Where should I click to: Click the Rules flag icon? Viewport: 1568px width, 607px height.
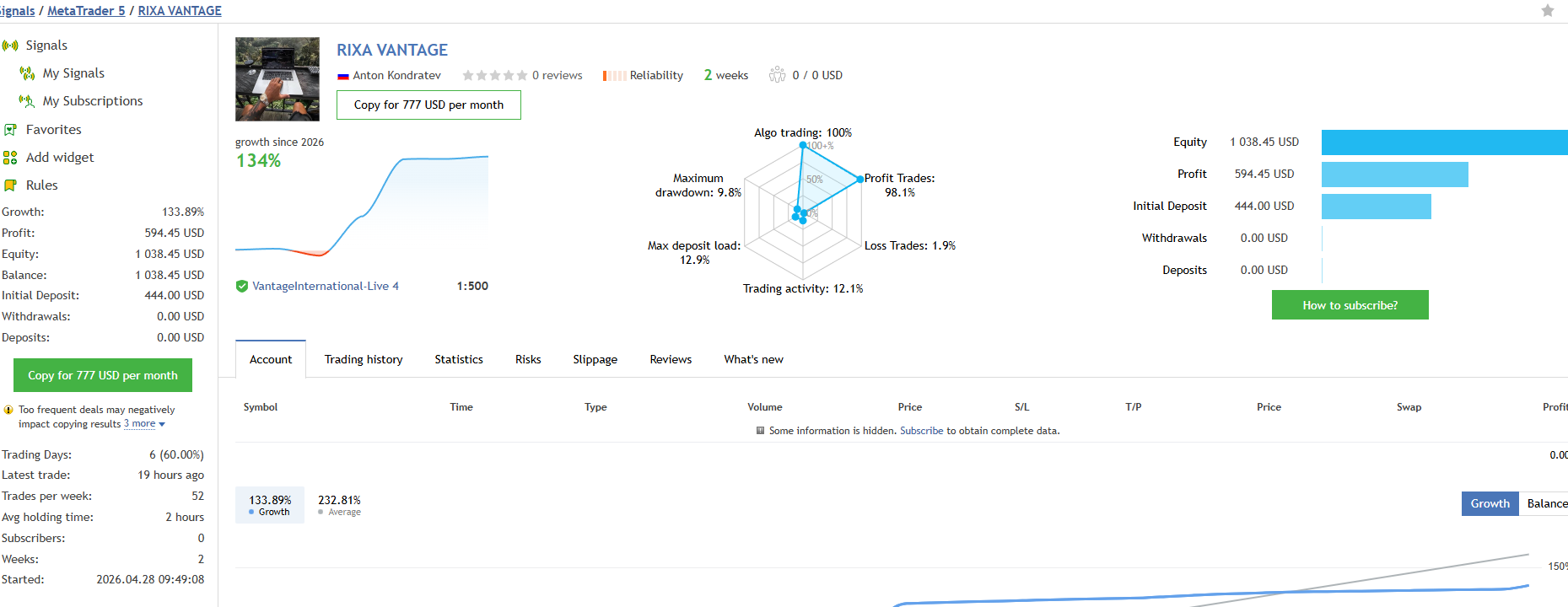pos(10,185)
